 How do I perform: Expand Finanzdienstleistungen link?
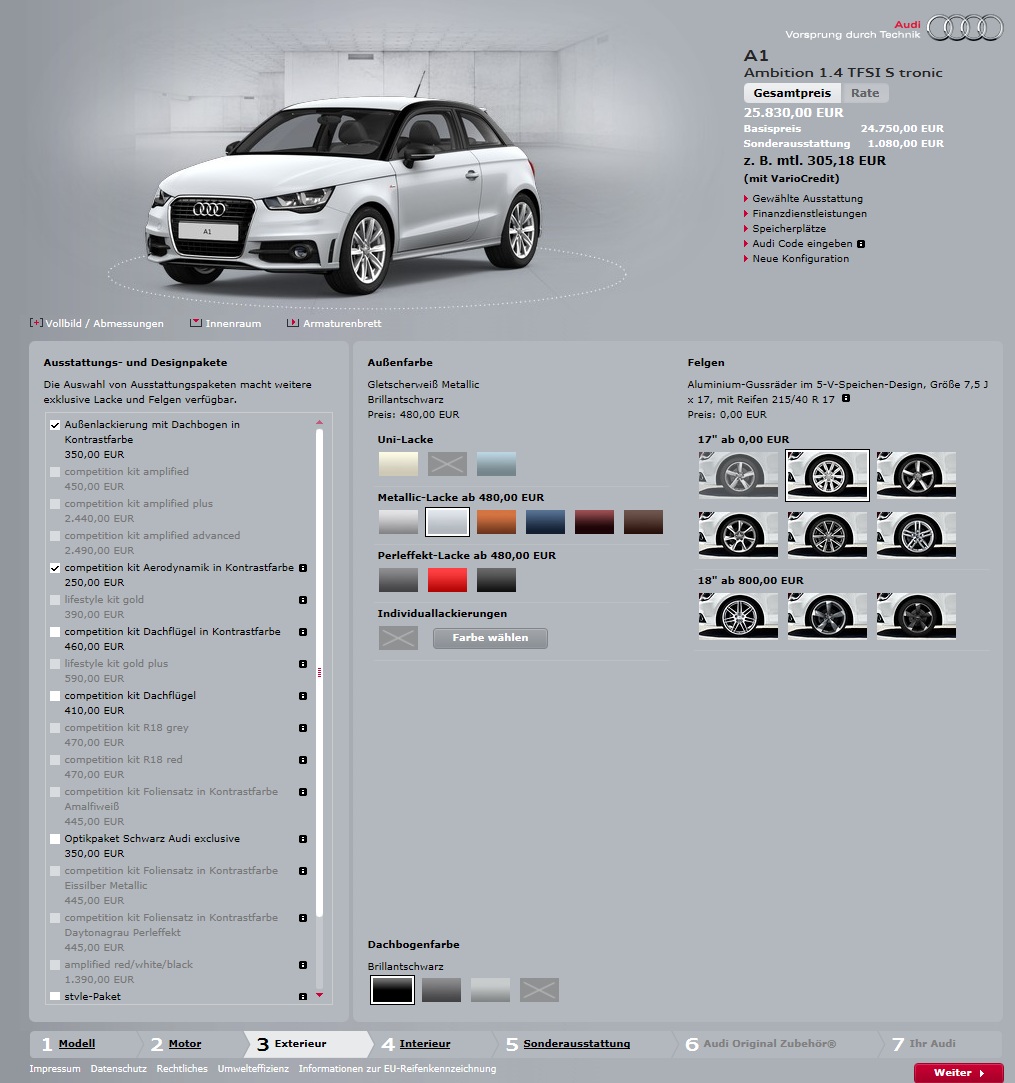[x=809, y=213]
